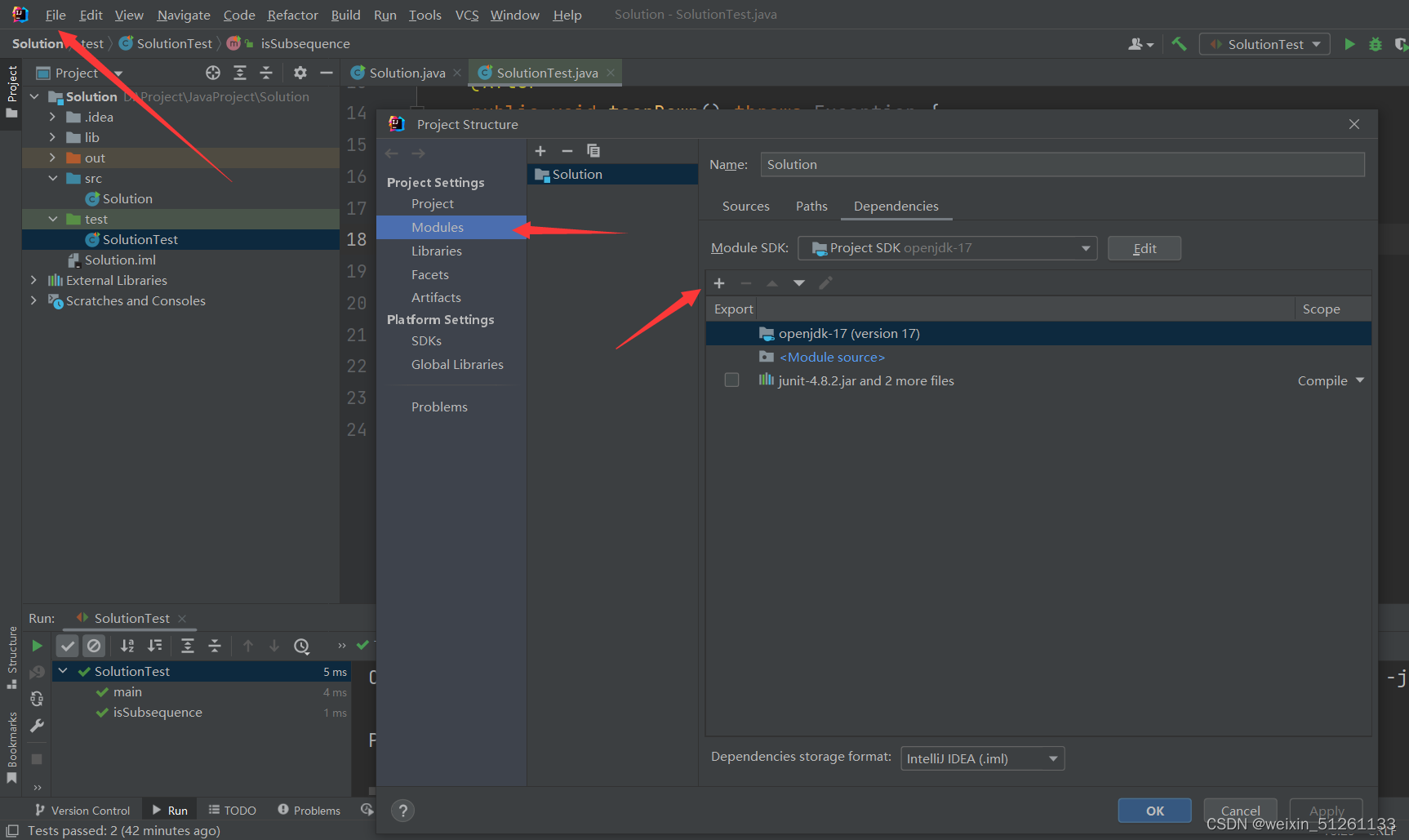Open the Refactor menu
1409x840 pixels.
292,15
